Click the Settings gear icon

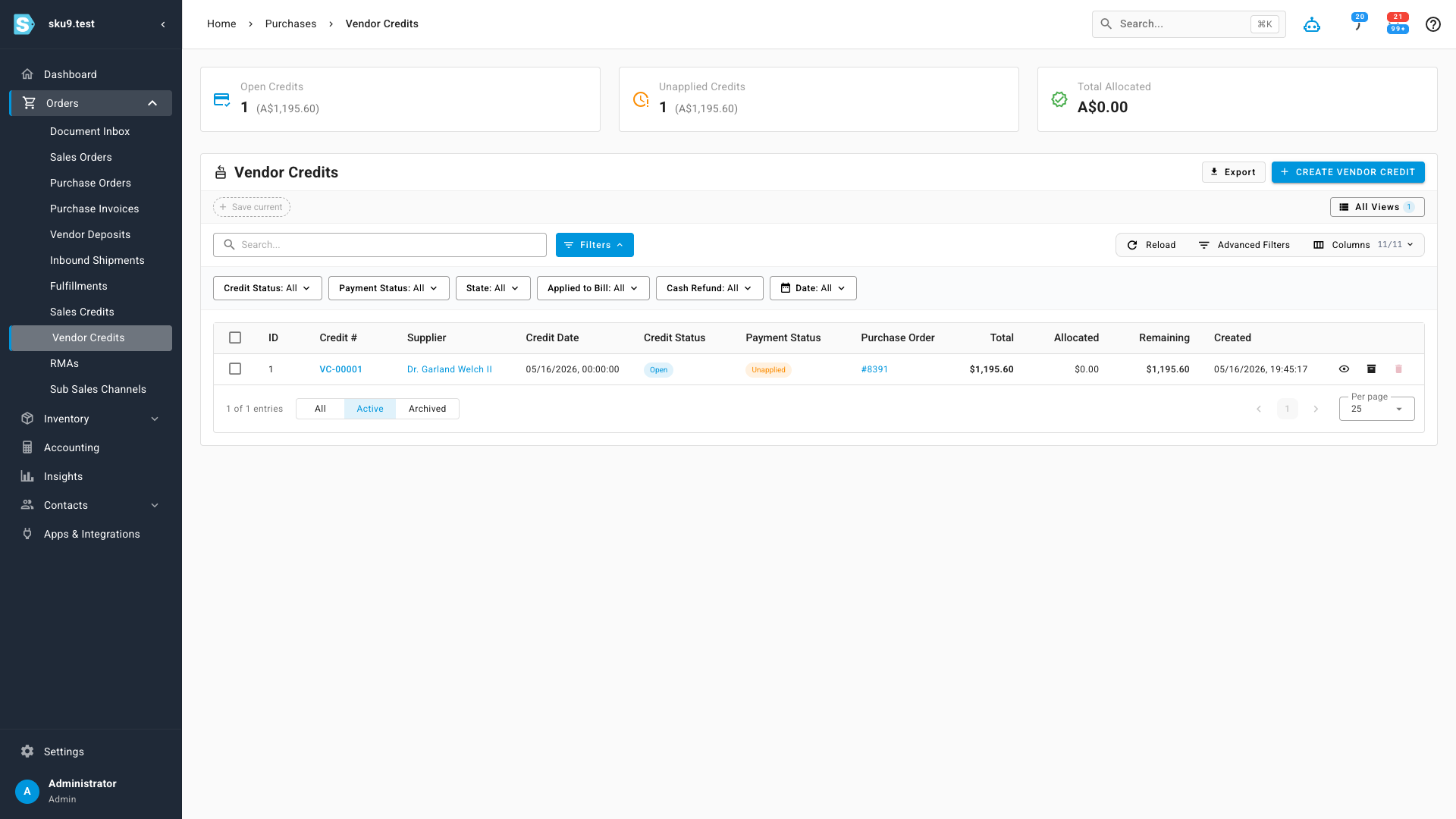click(x=27, y=752)
